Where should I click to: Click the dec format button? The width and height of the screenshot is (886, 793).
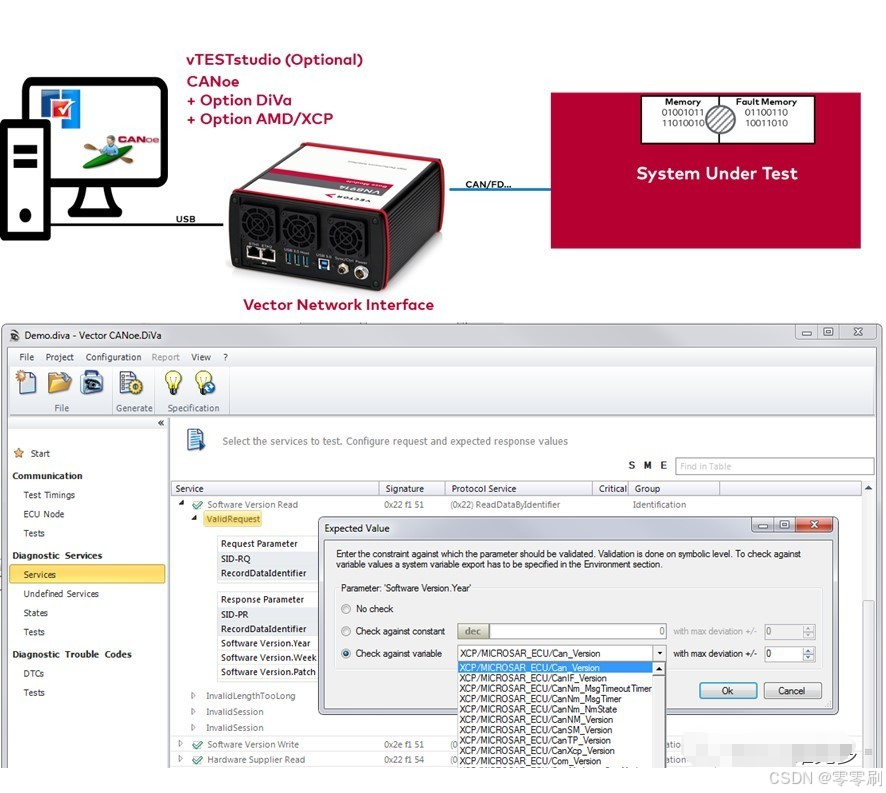(473, 631)
